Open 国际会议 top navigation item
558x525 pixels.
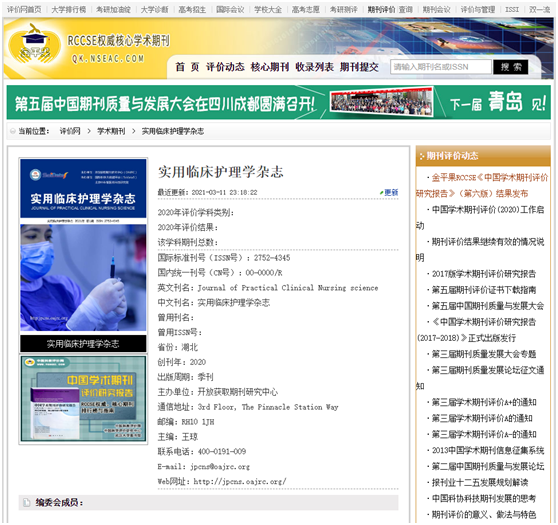click(230, 10)
